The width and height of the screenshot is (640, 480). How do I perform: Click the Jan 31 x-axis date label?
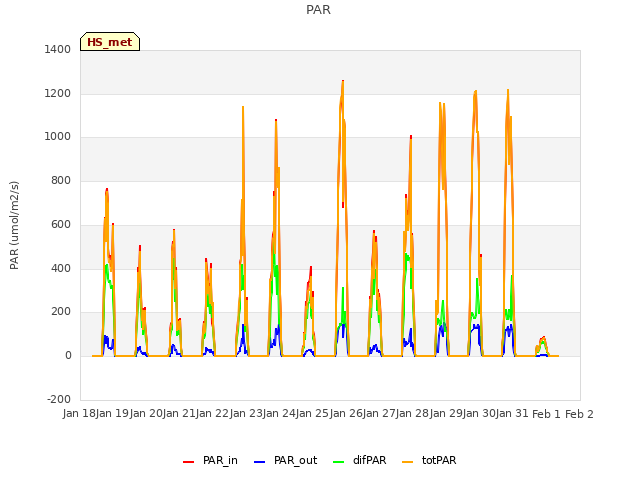pyautogui.click(x=512, y=414)
